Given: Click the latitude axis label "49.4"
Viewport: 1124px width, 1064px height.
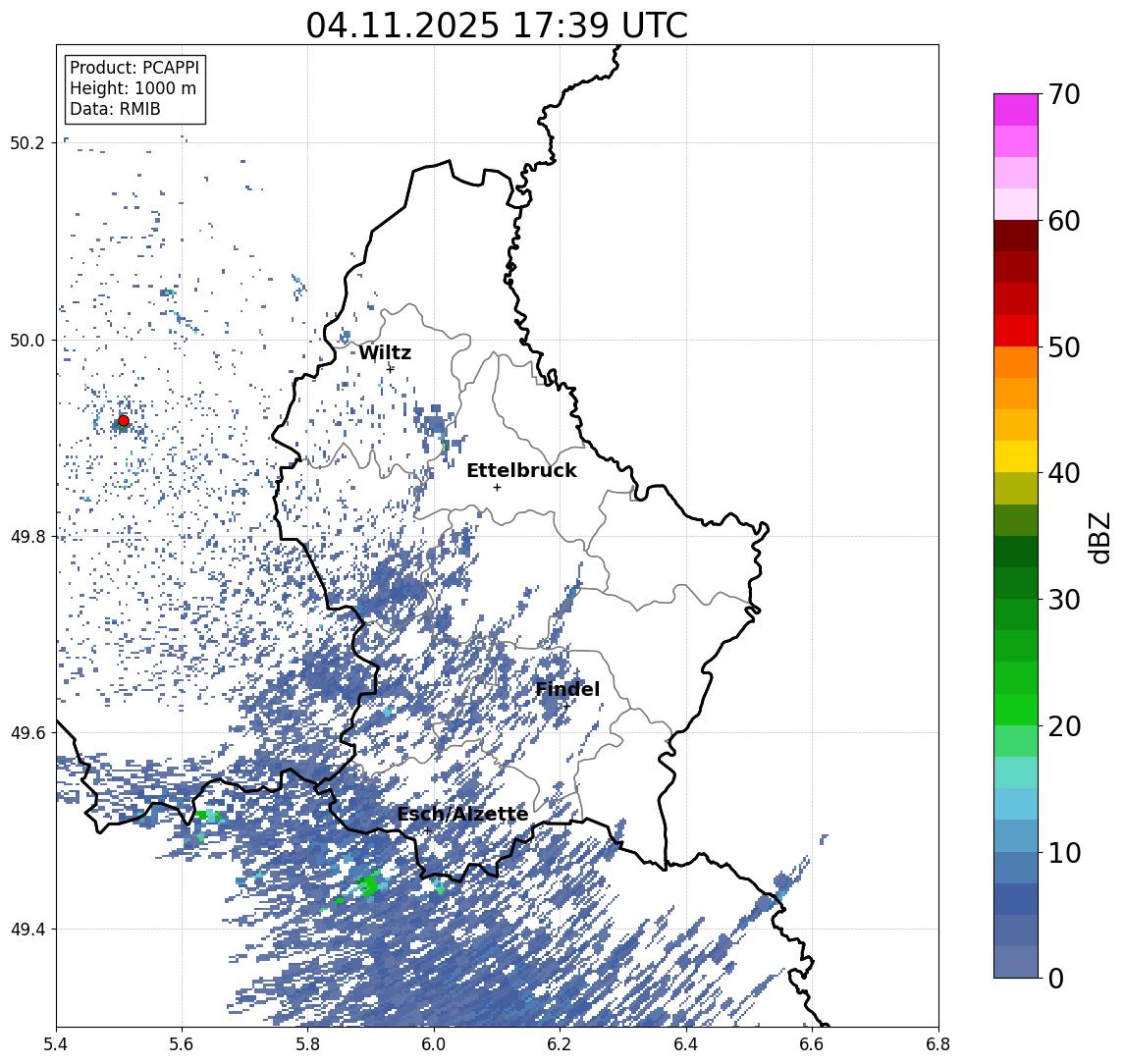Looking at the screenshot, I should [x=27, y=930].
